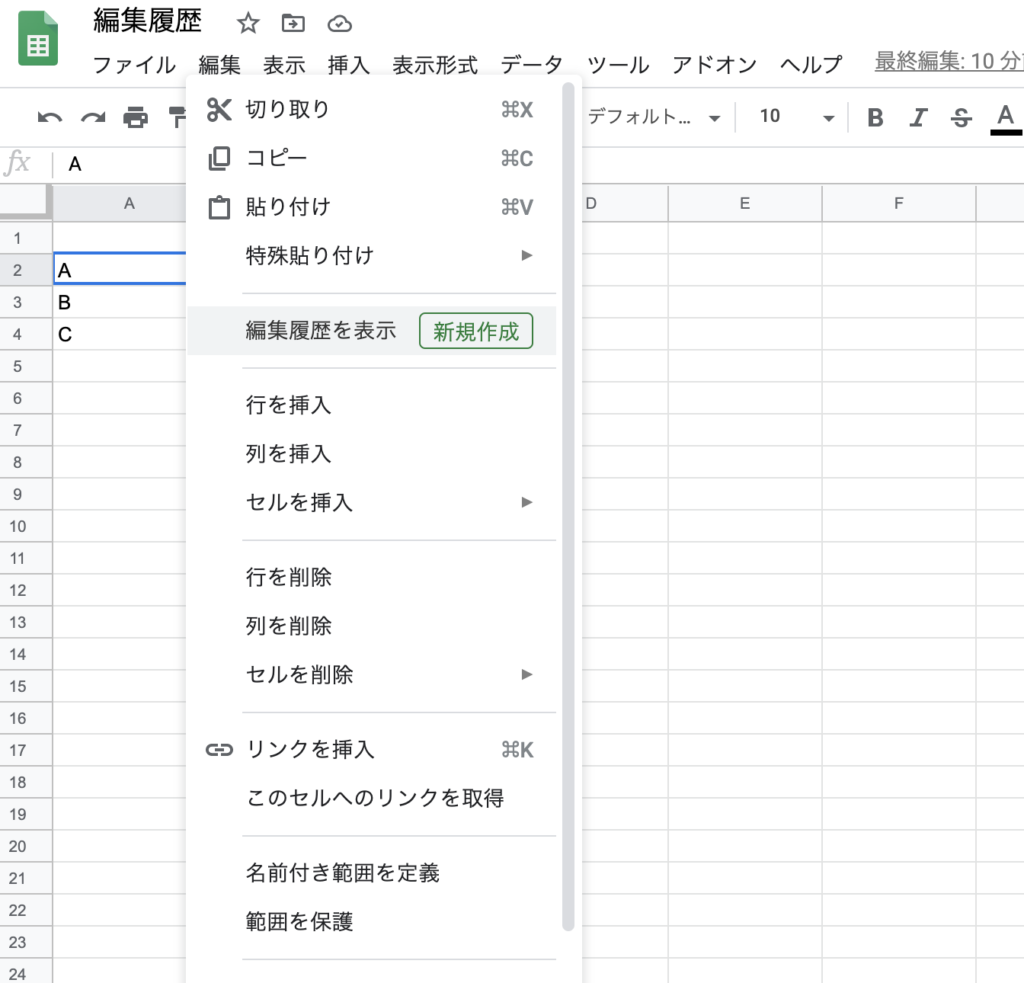Open the 編集 menu
1024x983 pixels.
coord(219,65)
